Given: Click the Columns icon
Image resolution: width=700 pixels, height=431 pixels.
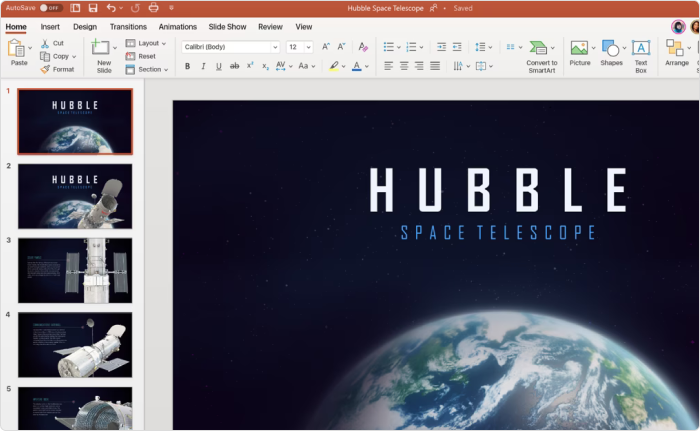Looking at the screenshot, I should tap(511, 47).
